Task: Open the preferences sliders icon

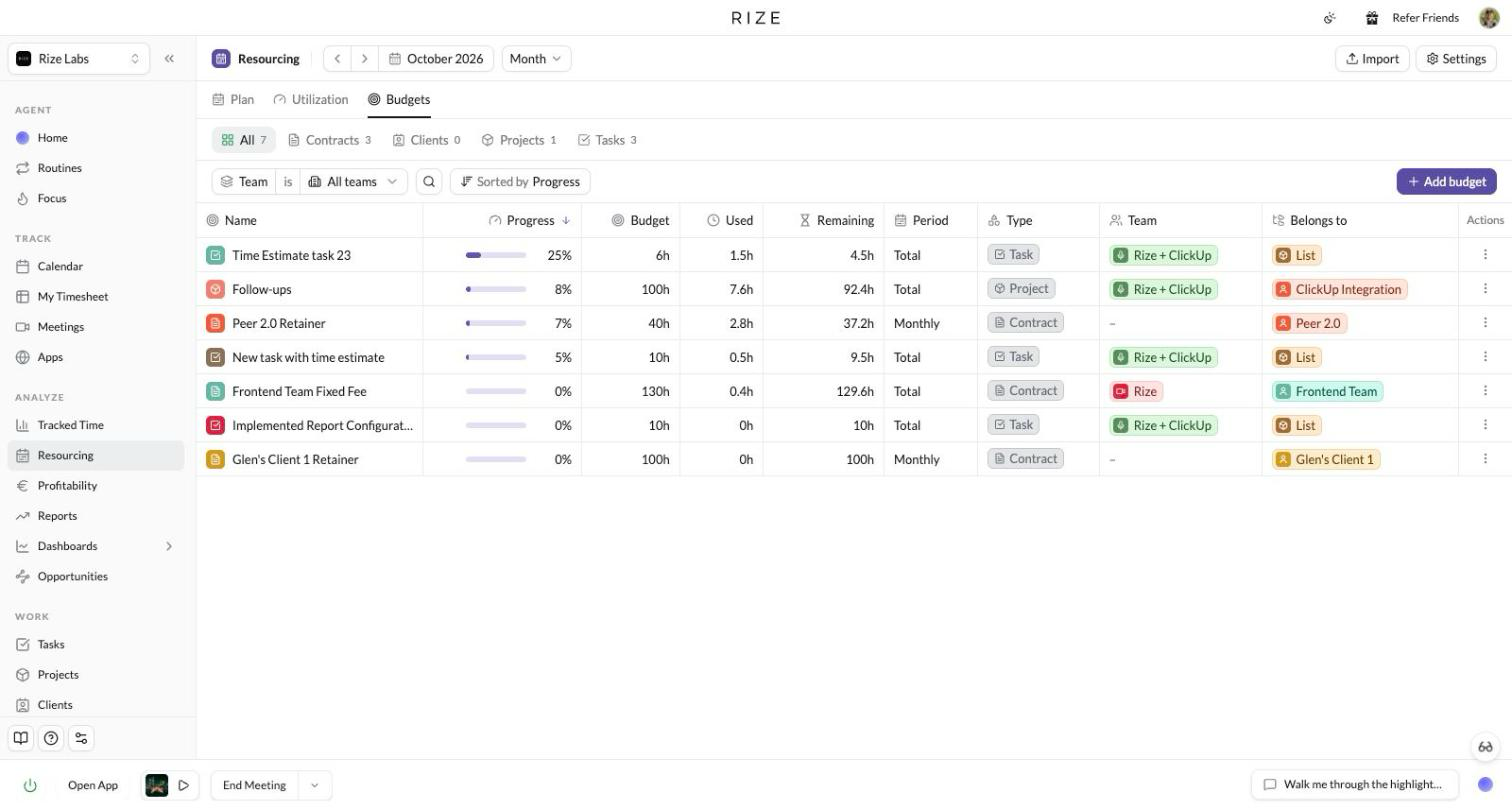Action: [x=82, y=738]
